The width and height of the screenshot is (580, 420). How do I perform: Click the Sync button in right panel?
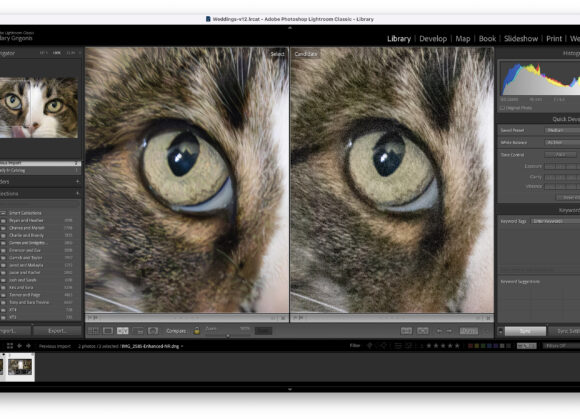tap(525, 331)
